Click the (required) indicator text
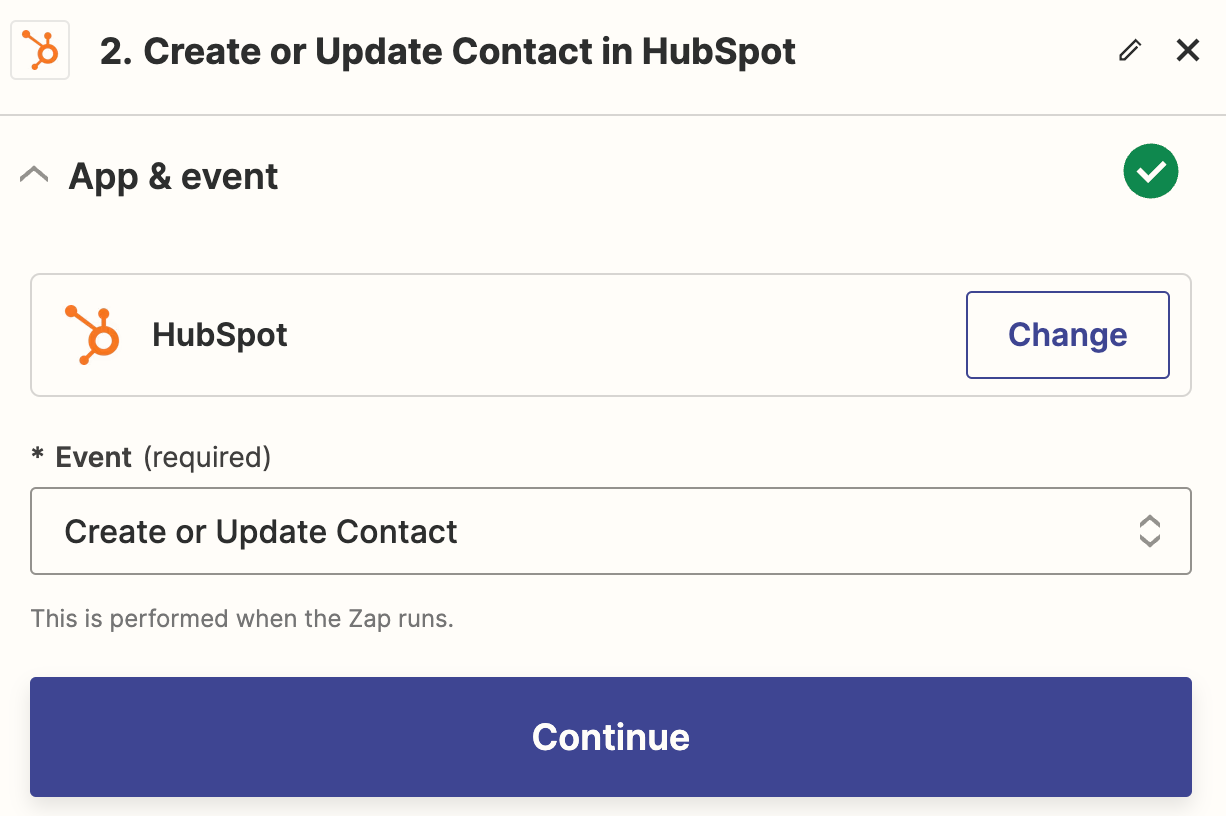 207,457
